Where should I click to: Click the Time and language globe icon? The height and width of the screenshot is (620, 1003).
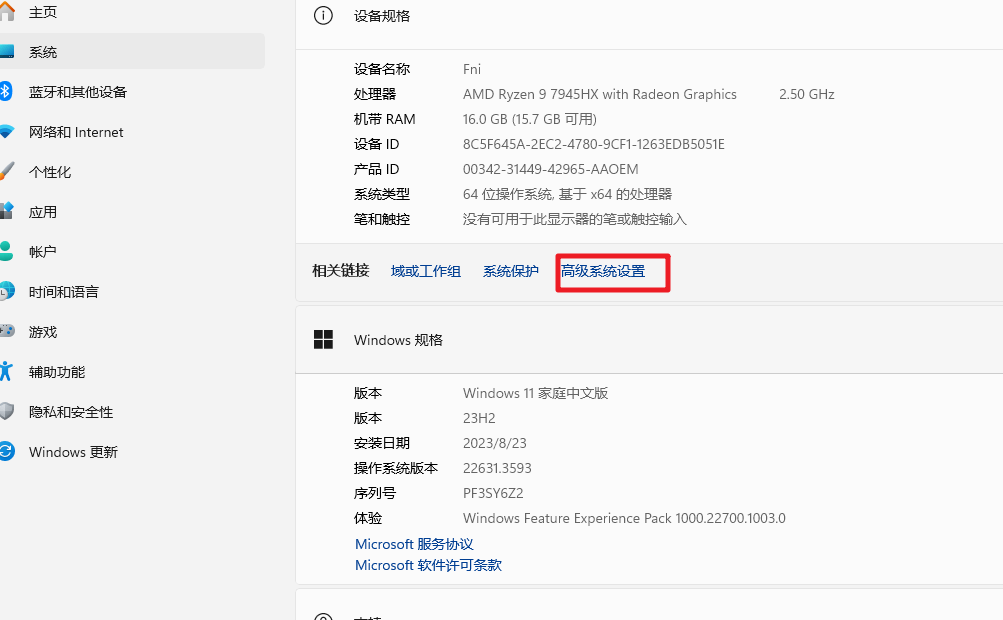6,291
